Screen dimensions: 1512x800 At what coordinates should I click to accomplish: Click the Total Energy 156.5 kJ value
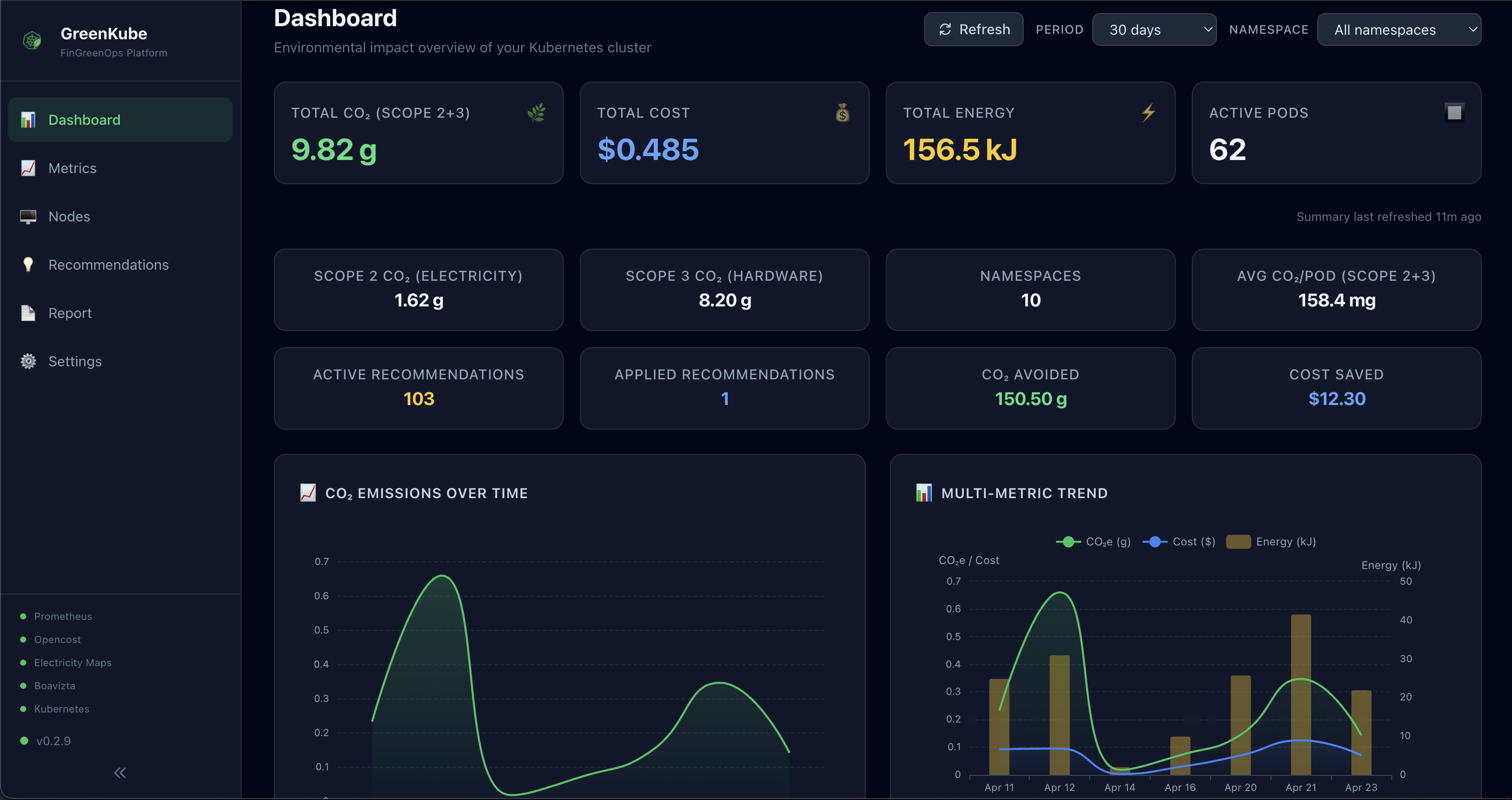(960, 149)
